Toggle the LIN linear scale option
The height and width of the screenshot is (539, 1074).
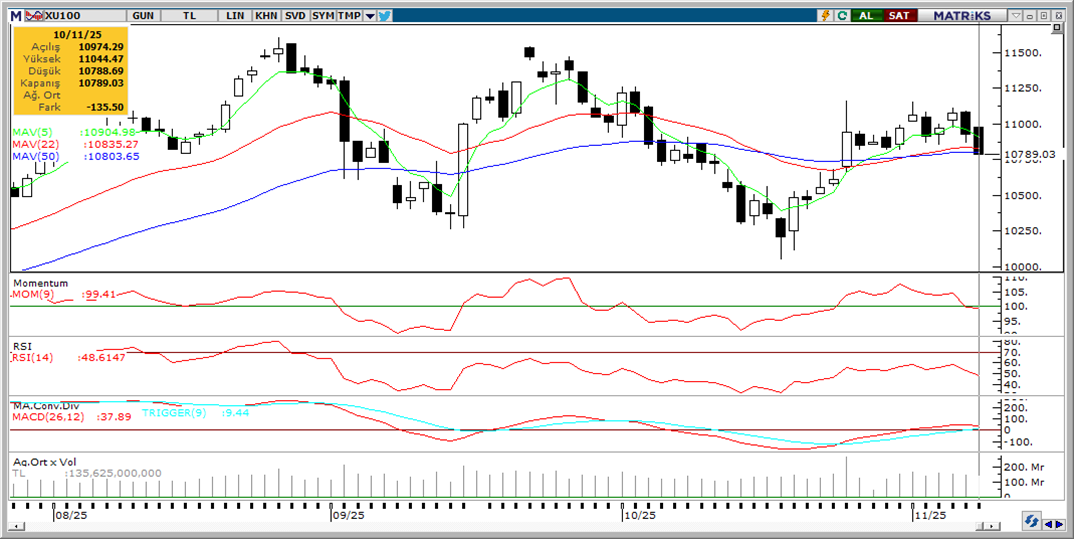click(x=235, y=16)
